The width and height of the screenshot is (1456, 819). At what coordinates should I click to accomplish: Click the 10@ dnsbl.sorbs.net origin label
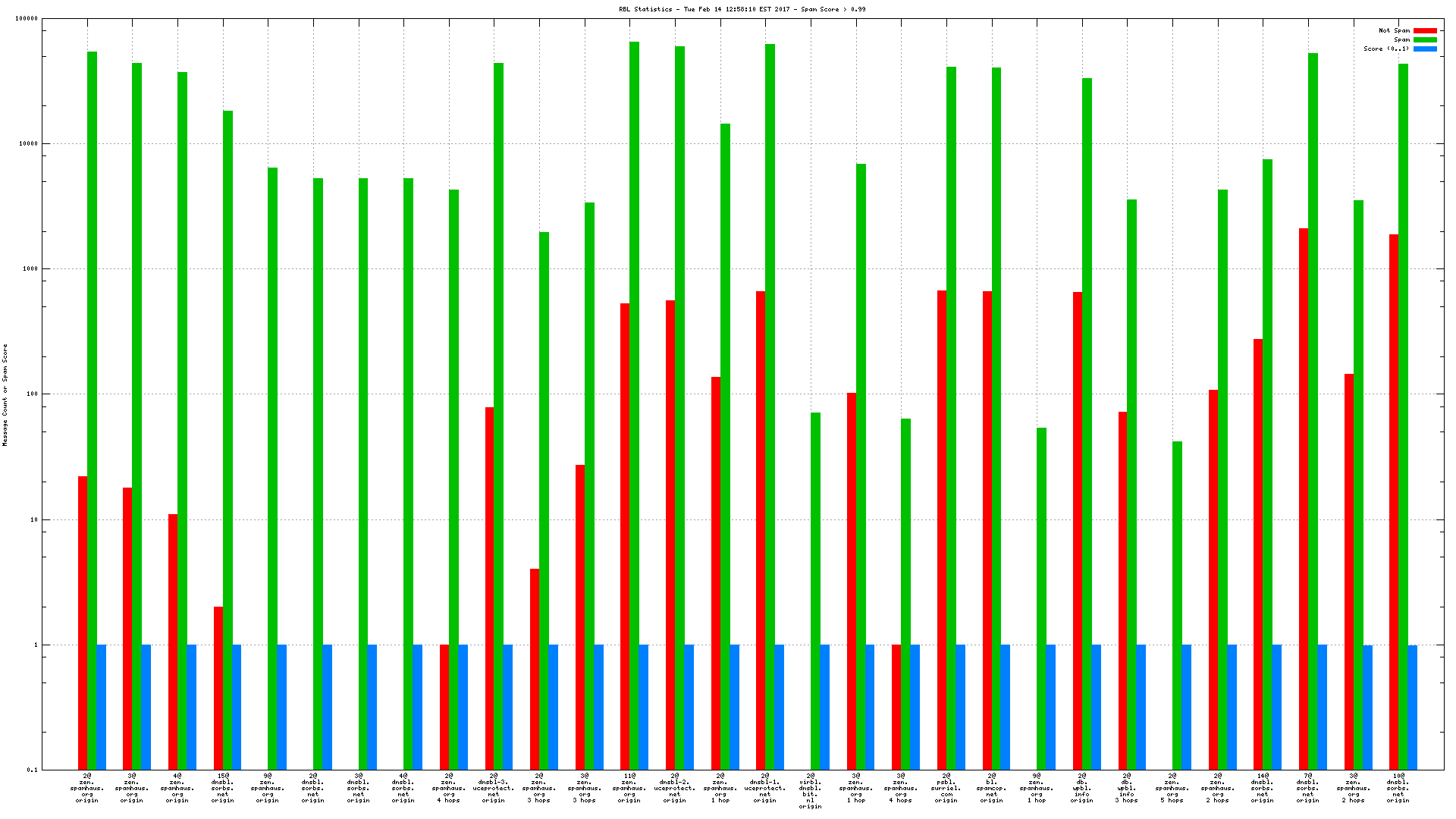(1398, 788)
